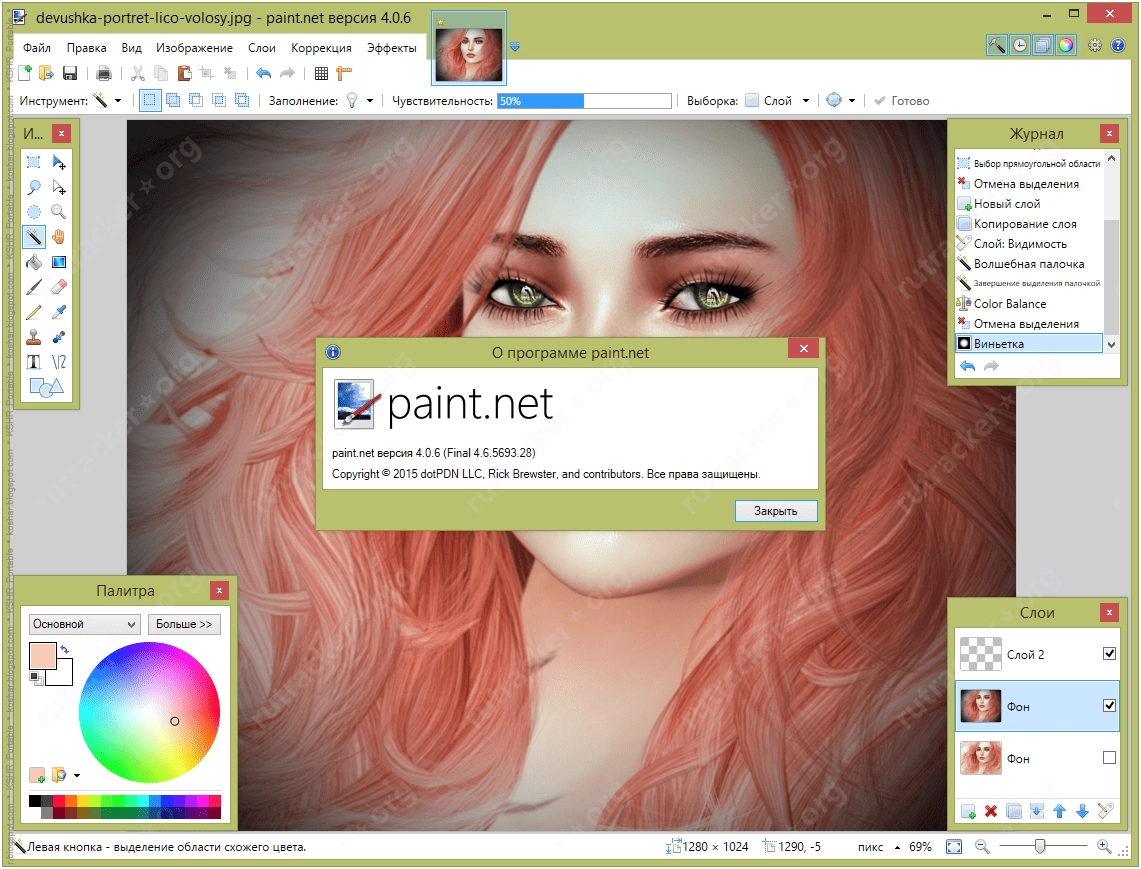Select the Gradient tool

[x=59, y=262]
